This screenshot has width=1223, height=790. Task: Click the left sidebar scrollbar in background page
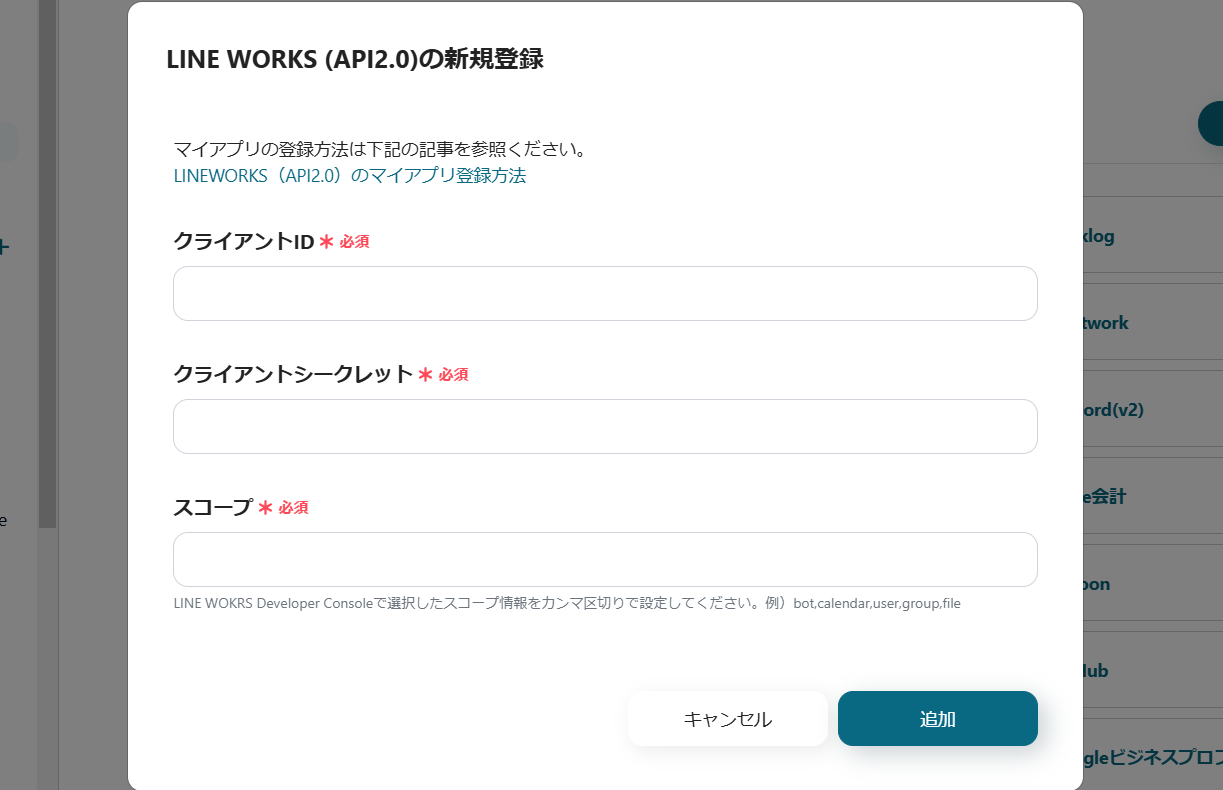pos(47,264)
